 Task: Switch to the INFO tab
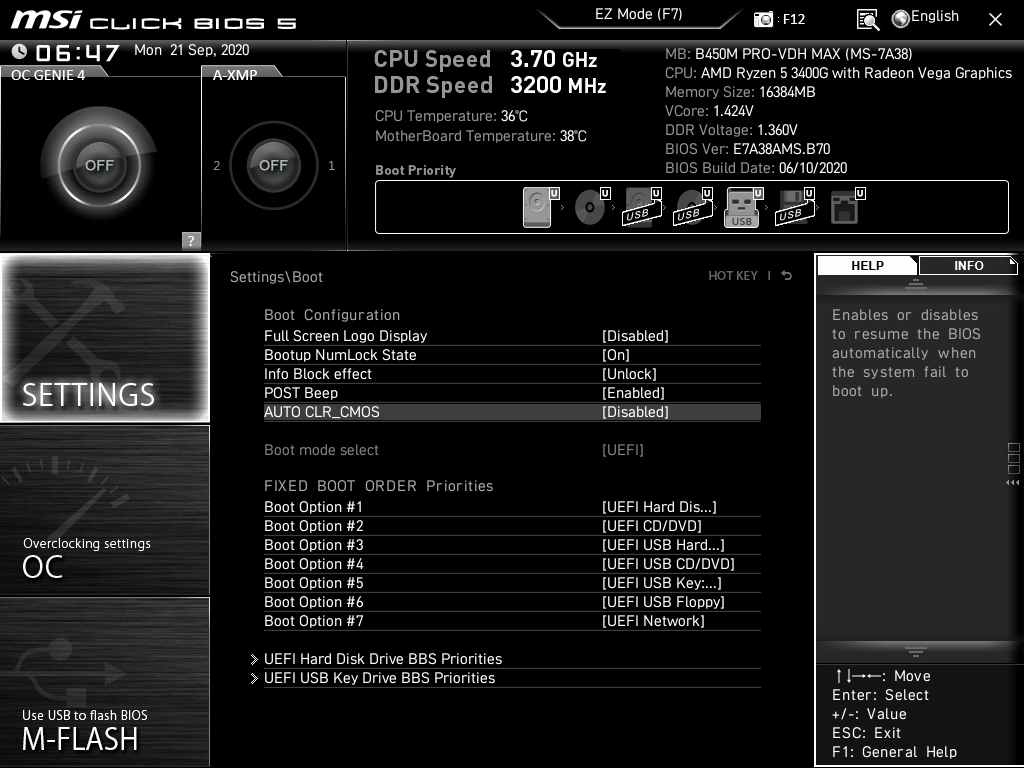968,266
